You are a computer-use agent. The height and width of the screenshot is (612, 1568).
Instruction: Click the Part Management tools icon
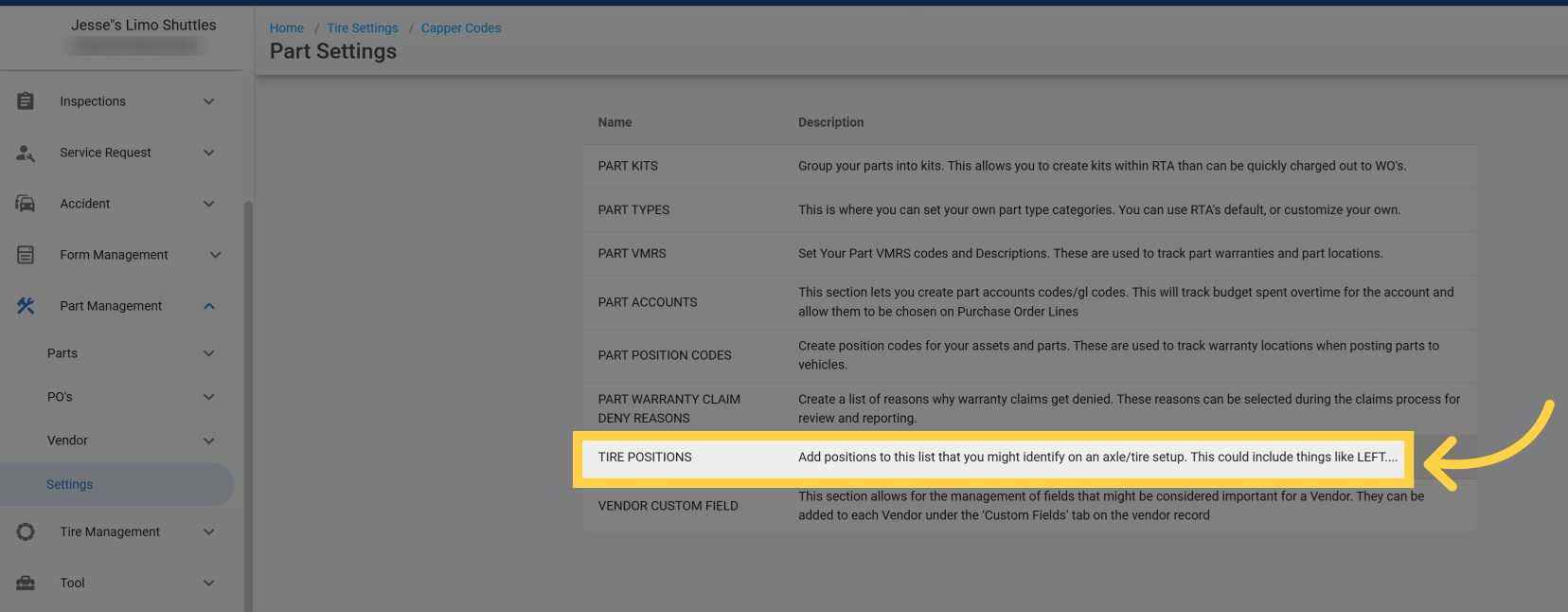pyautogui.click(x=26, y=306)
